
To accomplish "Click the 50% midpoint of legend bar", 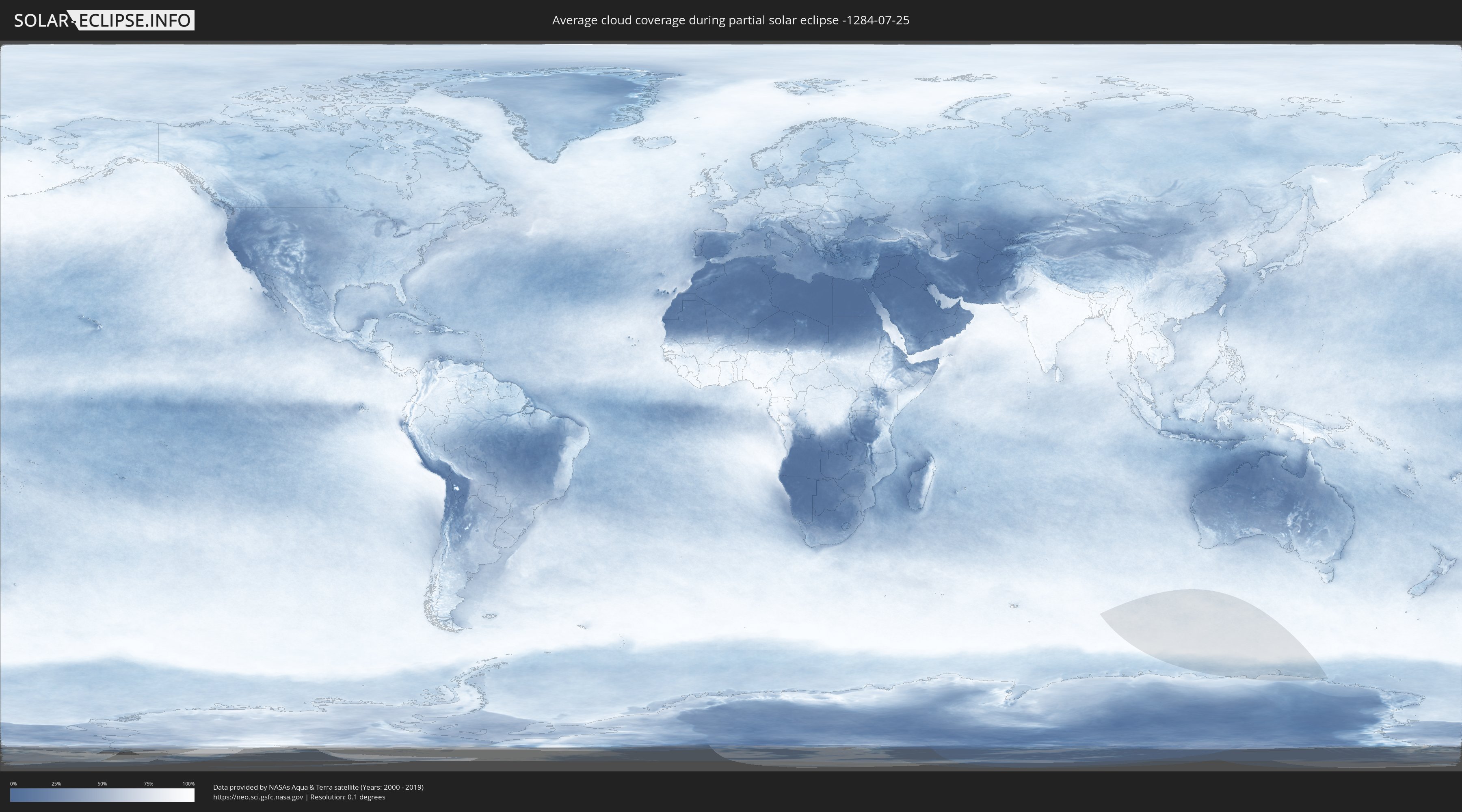I will pos(102,795).
